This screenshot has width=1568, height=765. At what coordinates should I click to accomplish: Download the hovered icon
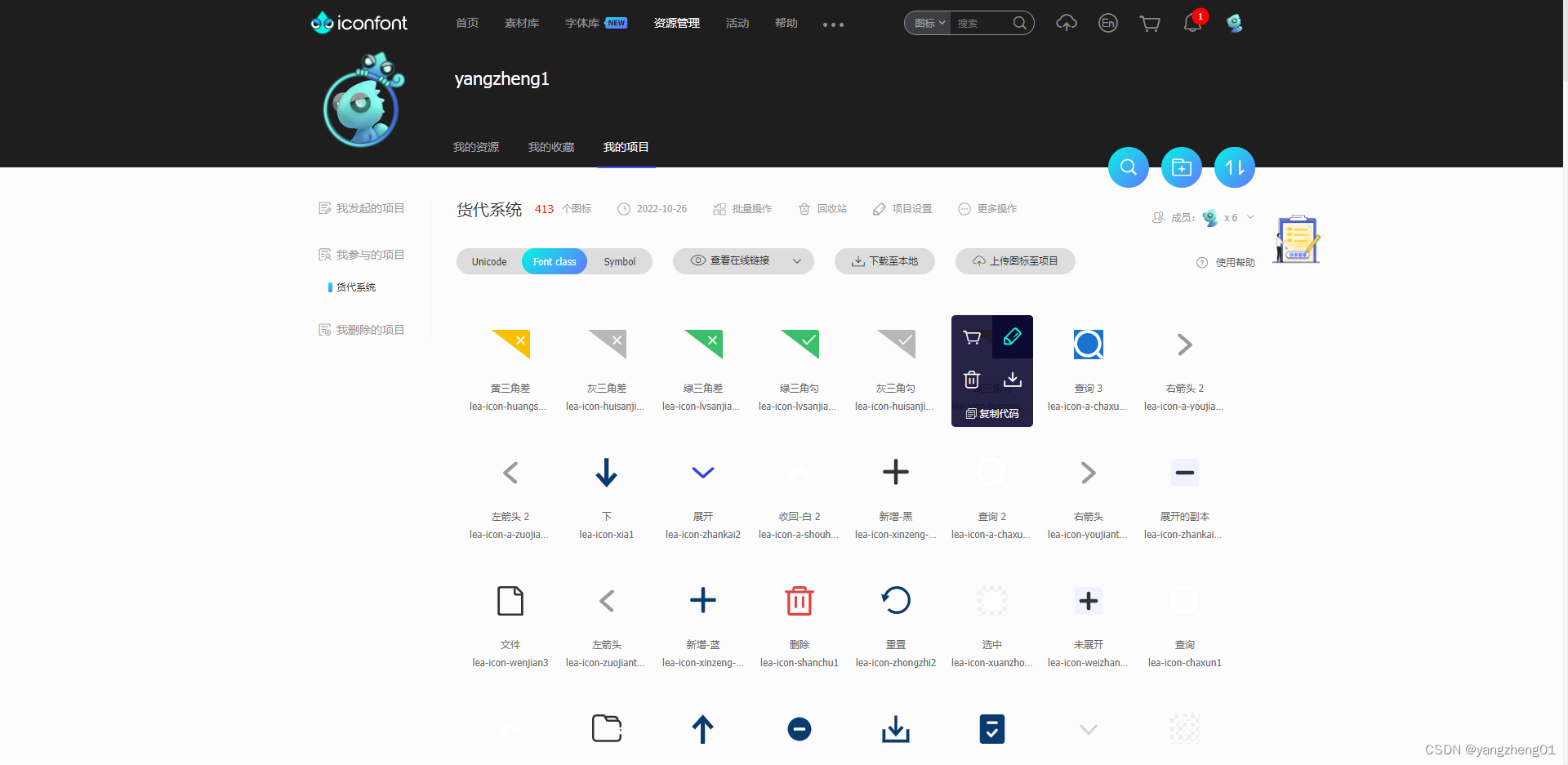1013,379
